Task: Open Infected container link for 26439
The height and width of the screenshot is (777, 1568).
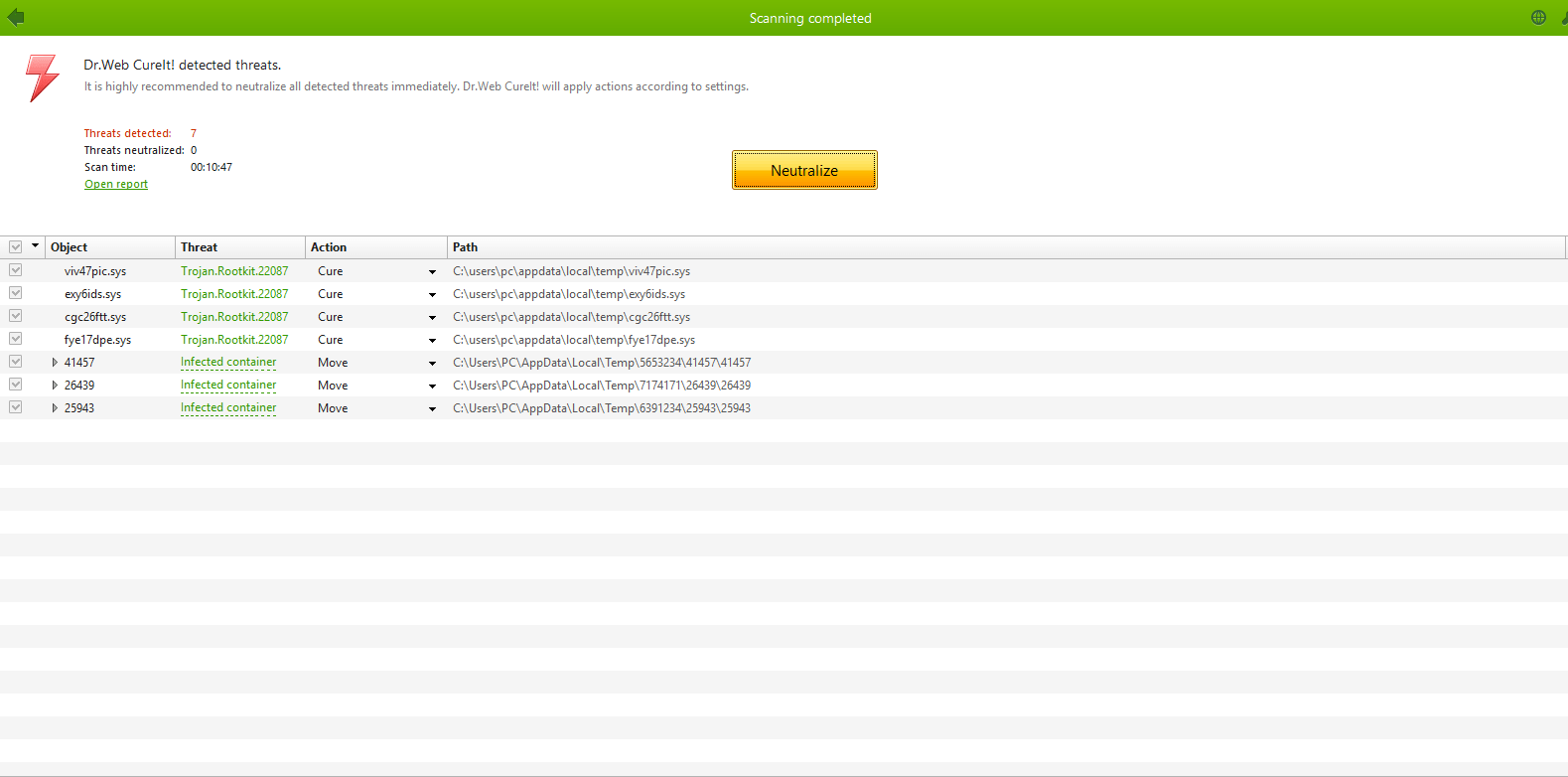Action: [x=228, y=385]
